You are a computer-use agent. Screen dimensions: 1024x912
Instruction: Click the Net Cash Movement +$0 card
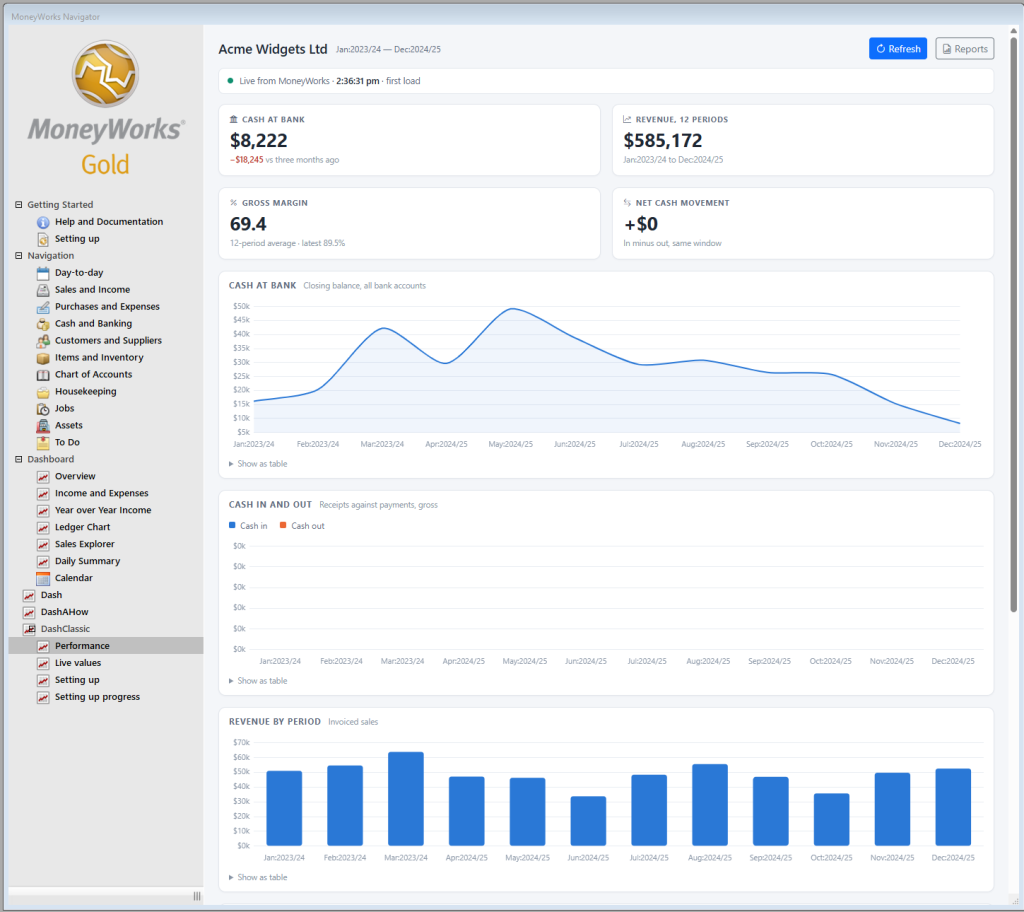[803, 223]
